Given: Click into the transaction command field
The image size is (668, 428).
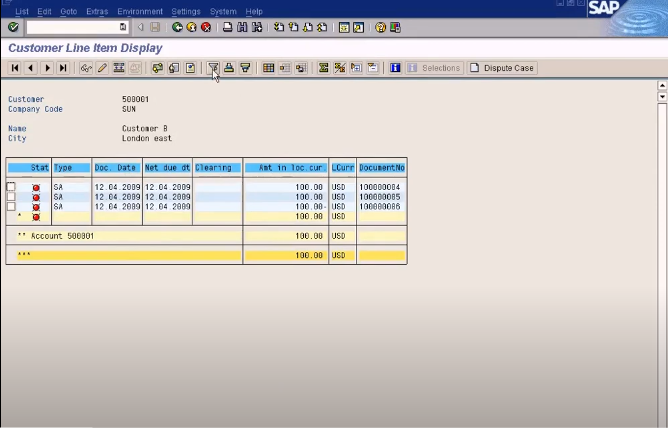Looking at the screenshot, I should pos(73,27).
